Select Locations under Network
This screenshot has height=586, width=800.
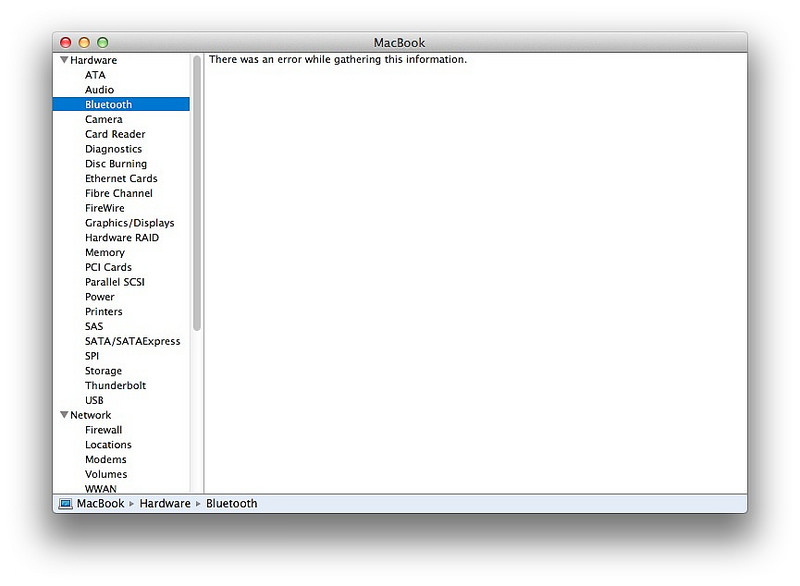click(108, 445)
